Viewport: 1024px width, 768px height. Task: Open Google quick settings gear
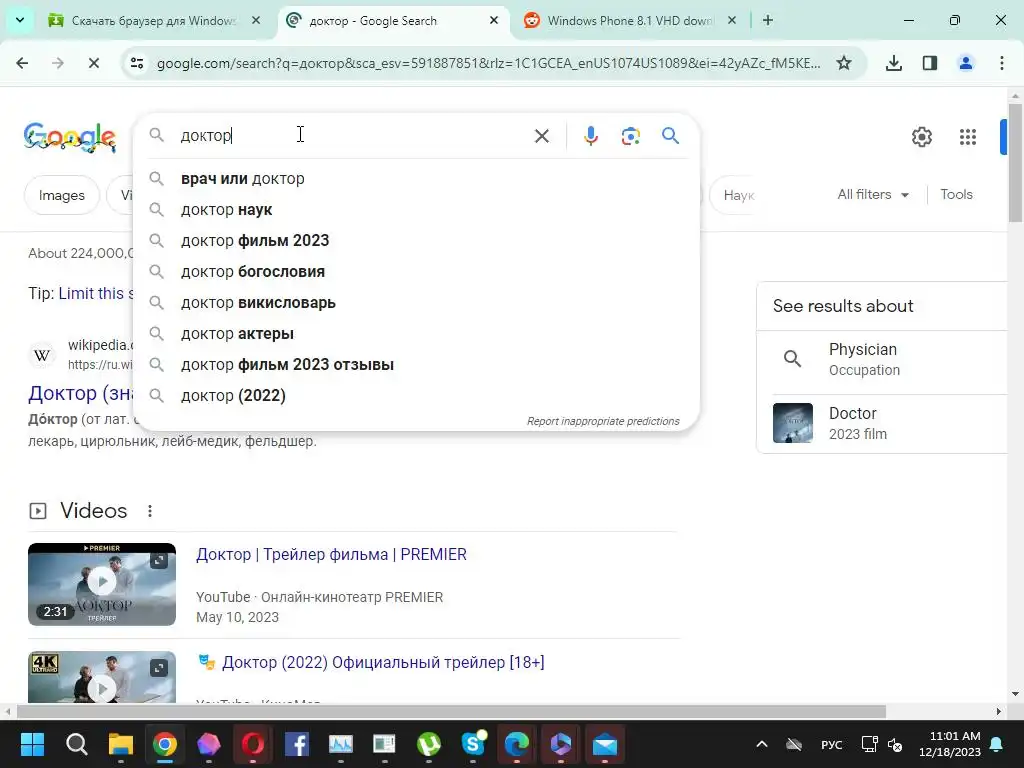pyautogui.click(x=921, y=137)
